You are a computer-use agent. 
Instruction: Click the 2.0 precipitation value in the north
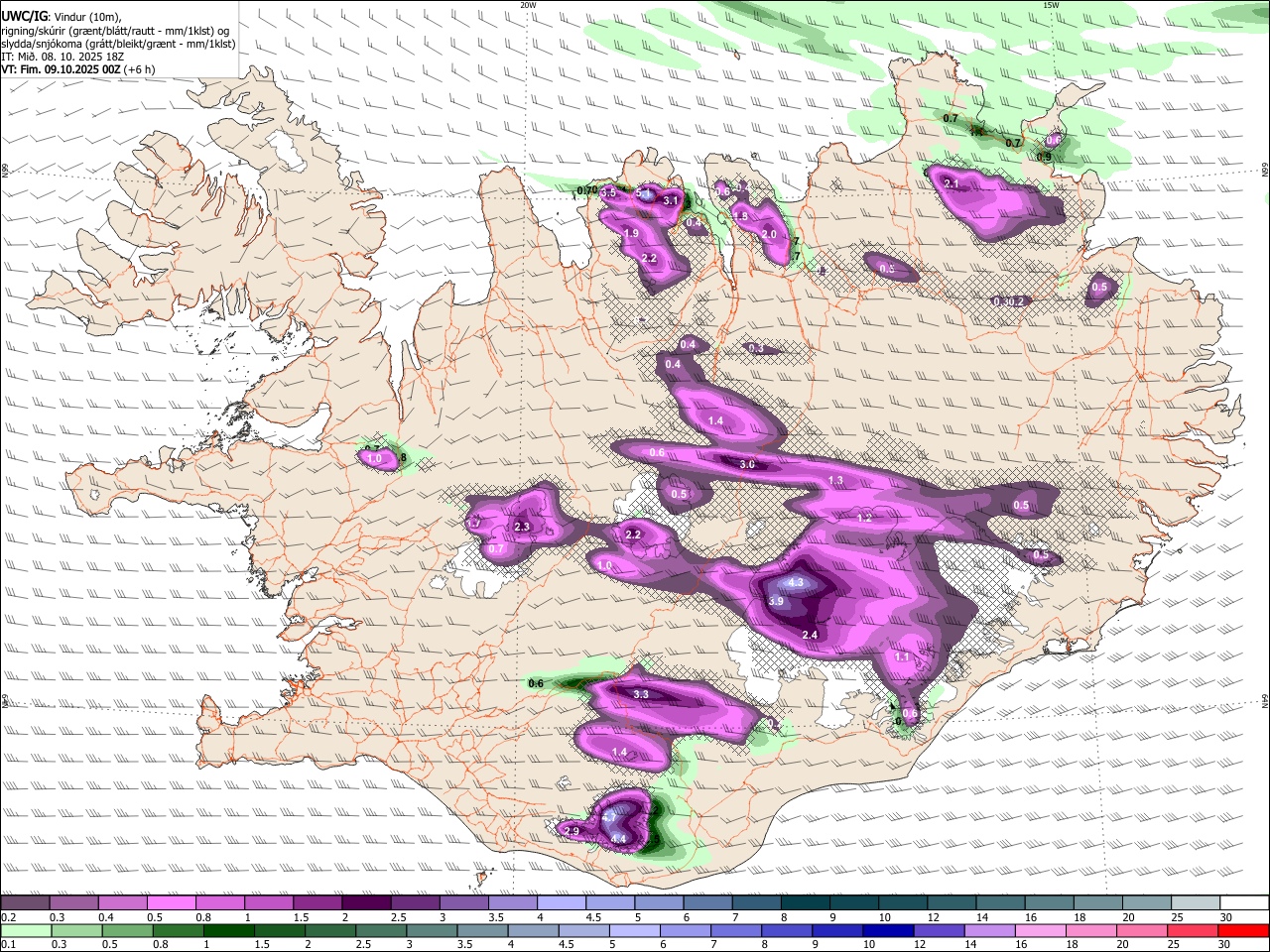click(x=769, y=234)
